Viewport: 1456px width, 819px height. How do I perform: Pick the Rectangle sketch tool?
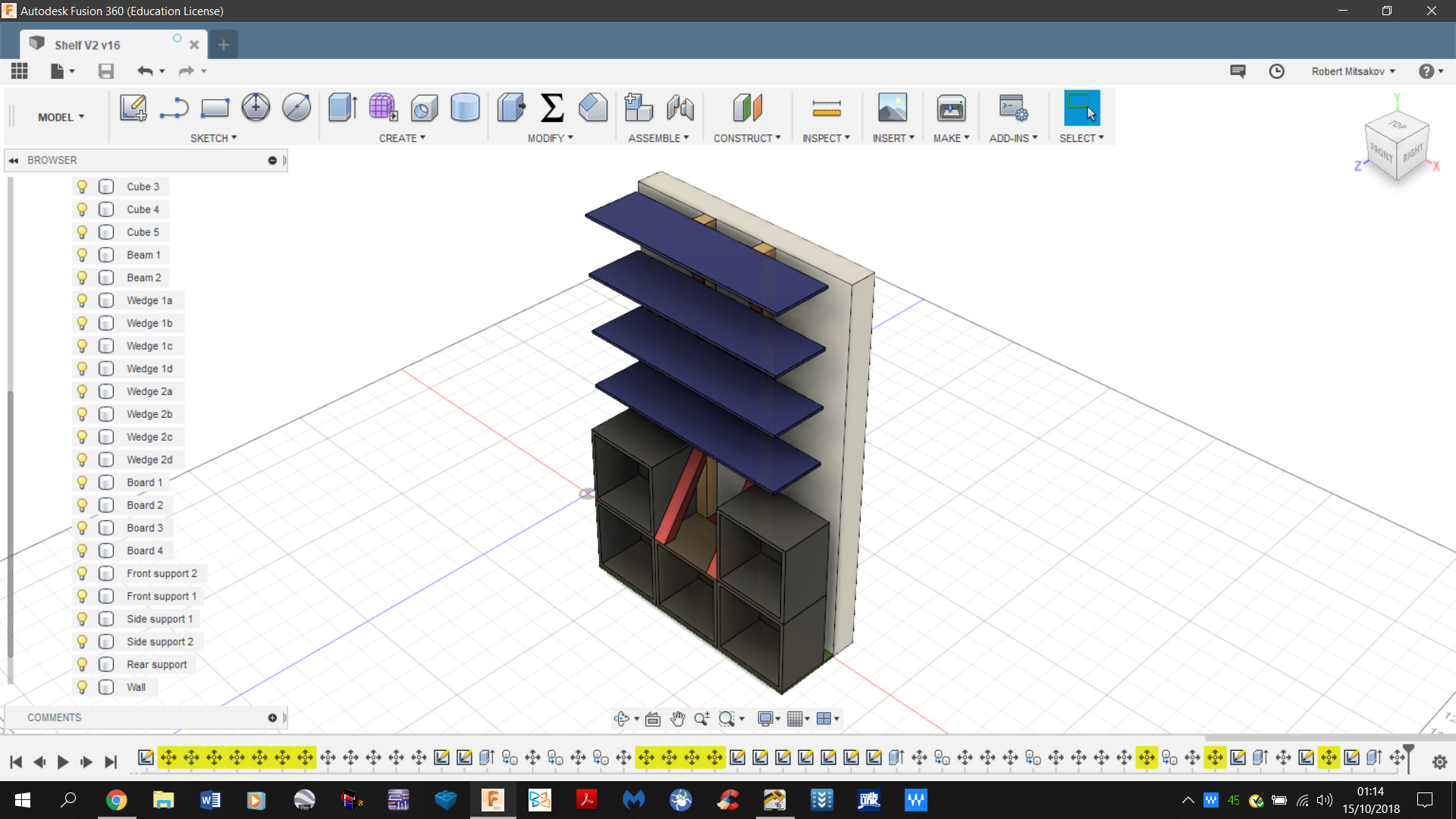pos(215,108)
